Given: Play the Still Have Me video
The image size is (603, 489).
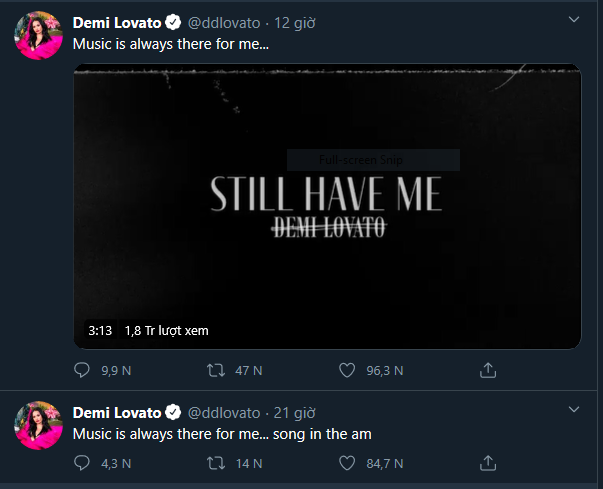Looking at the screenshot, I should 327,205.
